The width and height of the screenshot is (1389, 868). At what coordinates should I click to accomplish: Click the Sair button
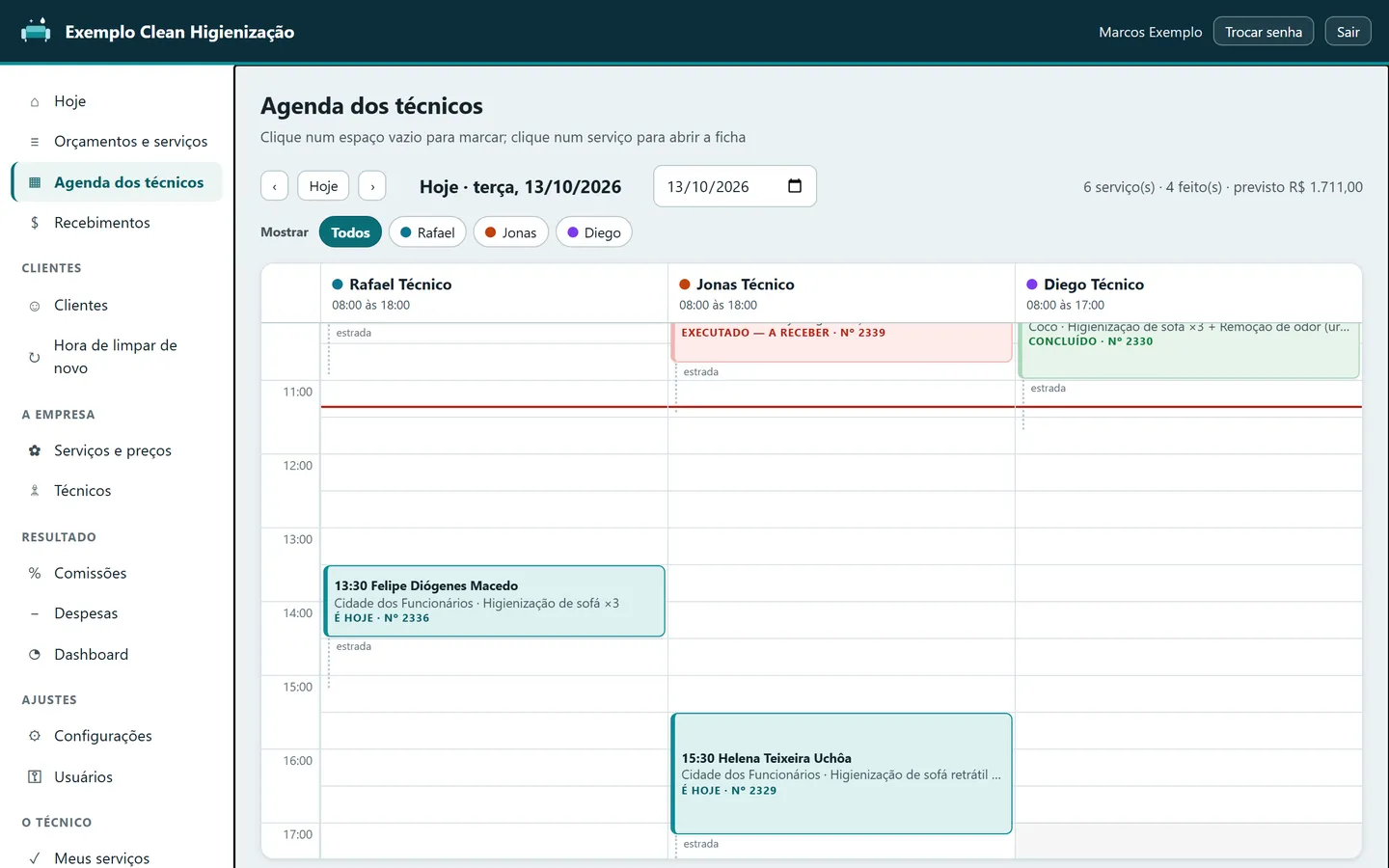(1348, 32)
